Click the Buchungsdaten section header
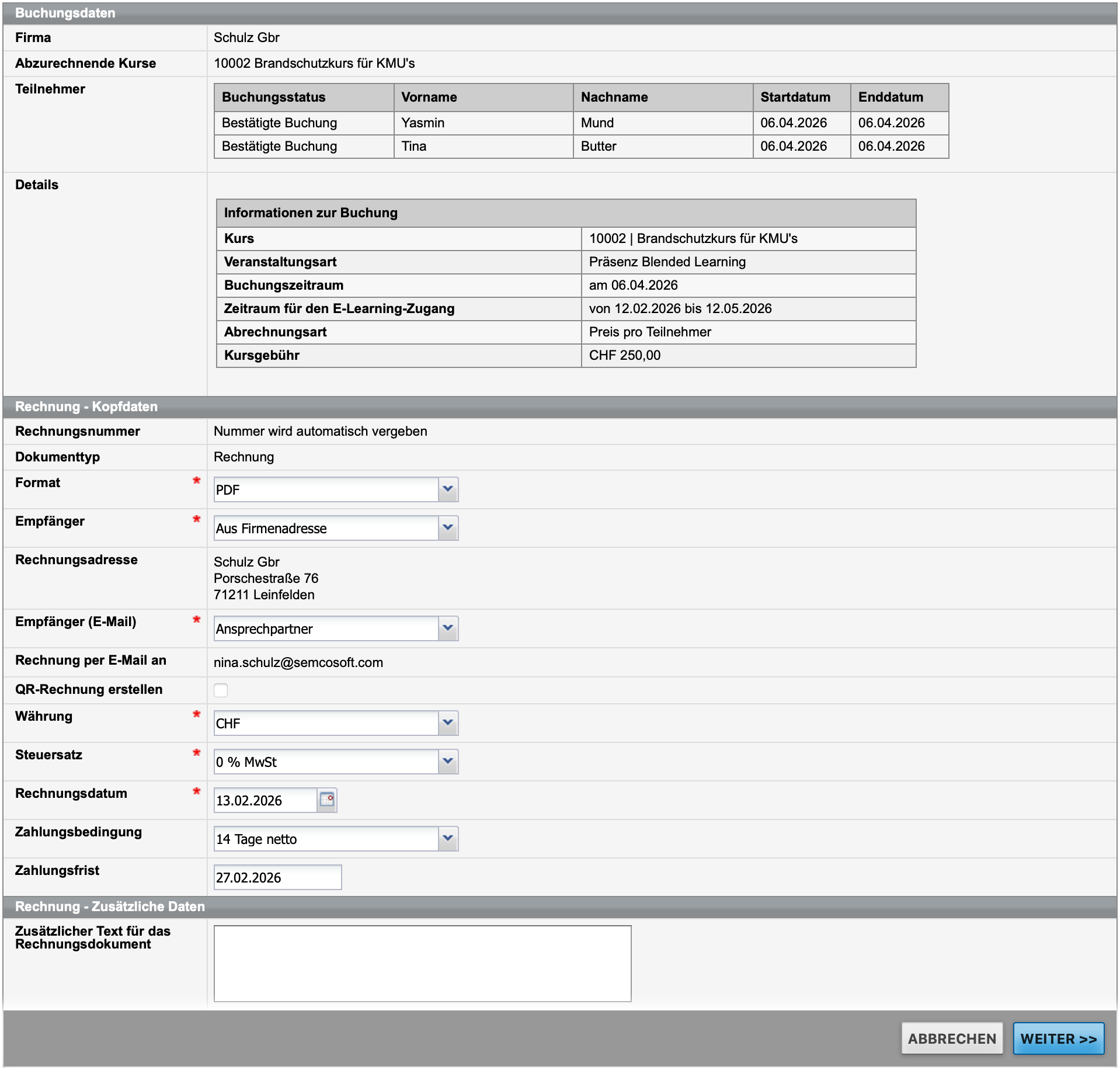The height and width of the screenshot is (1070, 1120). (x=64, y=12)
